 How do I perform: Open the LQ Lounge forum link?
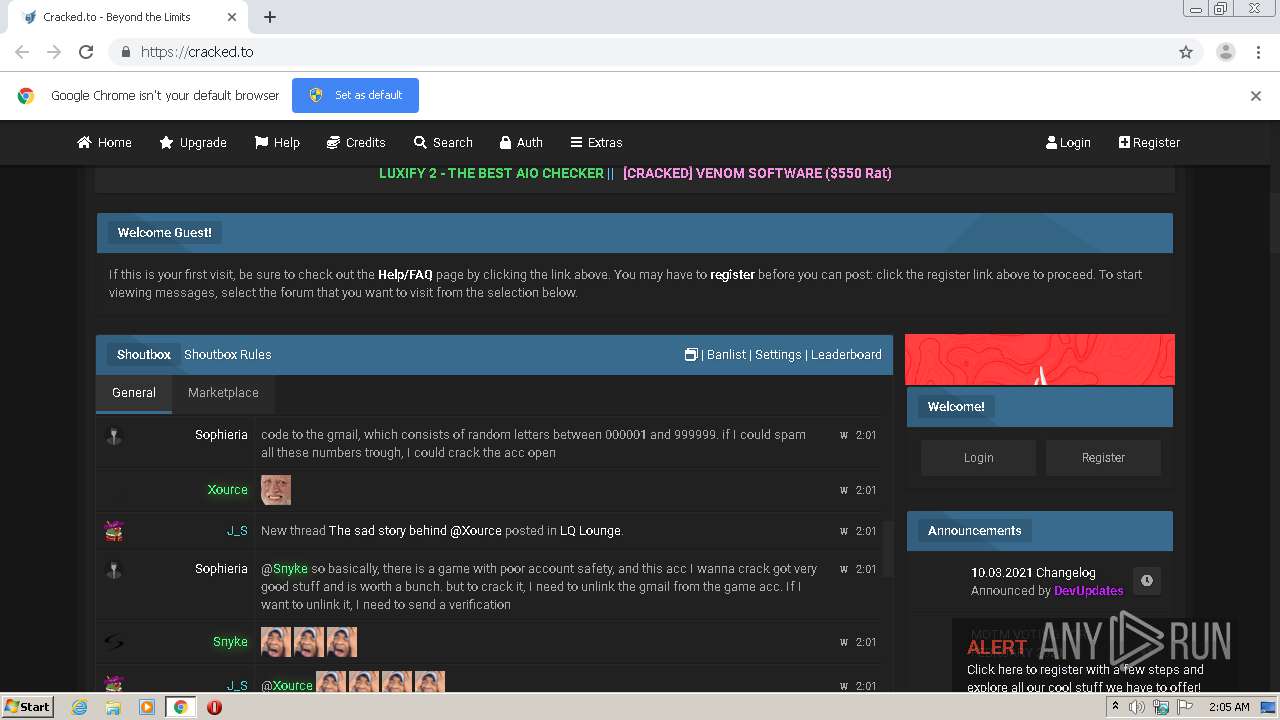coord(590,530)
